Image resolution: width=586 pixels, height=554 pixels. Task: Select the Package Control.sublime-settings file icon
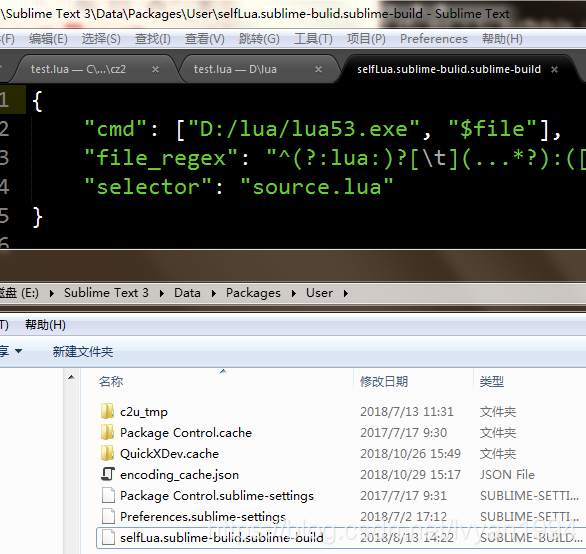tap(108, 495)
